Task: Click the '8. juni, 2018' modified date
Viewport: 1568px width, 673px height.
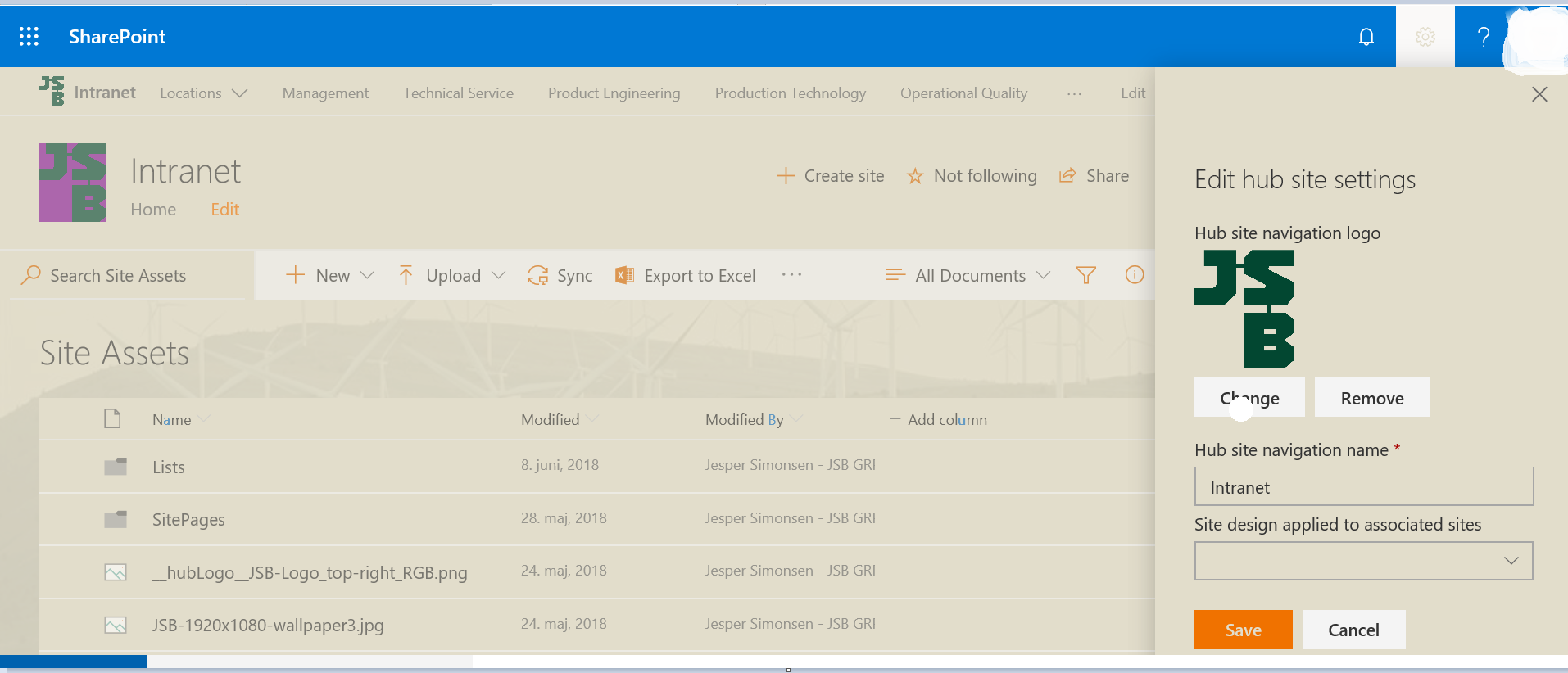Action: [560, 465]
